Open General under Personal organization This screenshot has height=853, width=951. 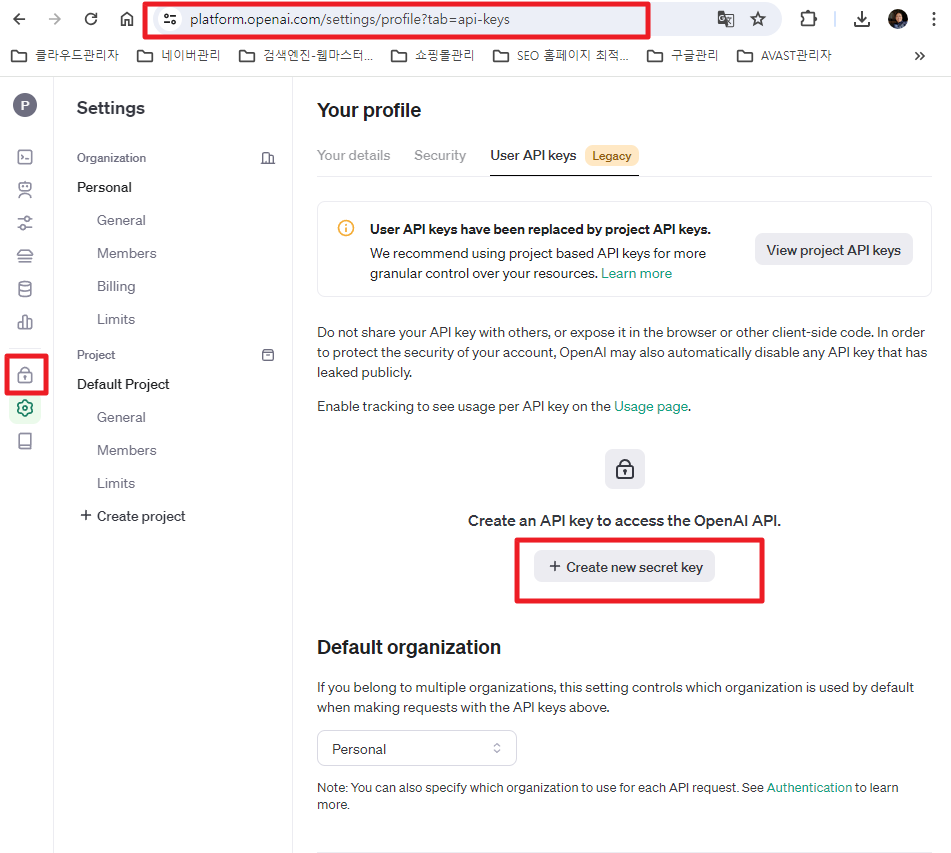point(121,220)
